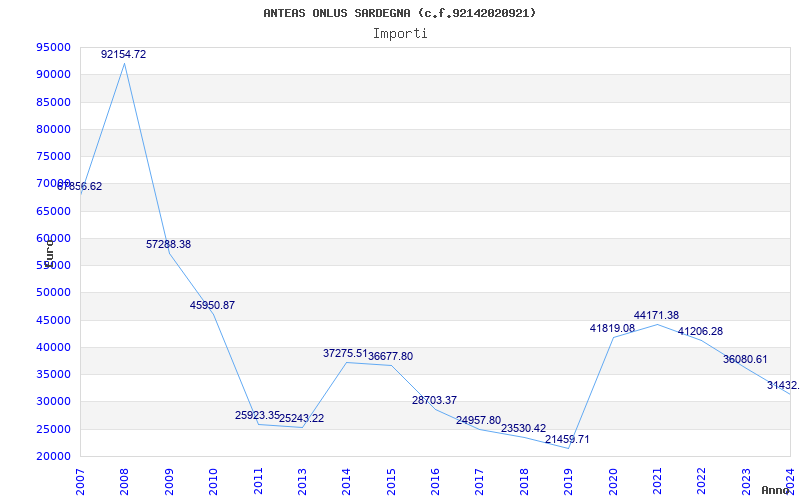Click y-axis tick 60000
The image size is (800, 500).
click(54, 238)
